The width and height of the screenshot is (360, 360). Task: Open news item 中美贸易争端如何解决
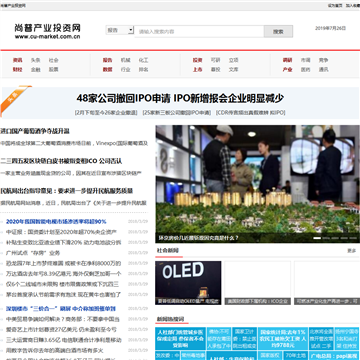tap(63, 319)
